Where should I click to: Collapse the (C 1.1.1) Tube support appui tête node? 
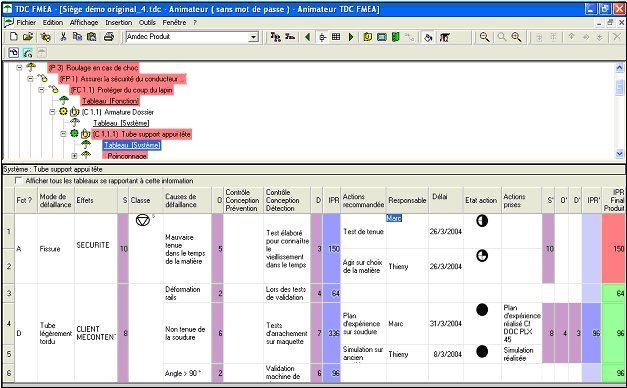click(63, 134)
